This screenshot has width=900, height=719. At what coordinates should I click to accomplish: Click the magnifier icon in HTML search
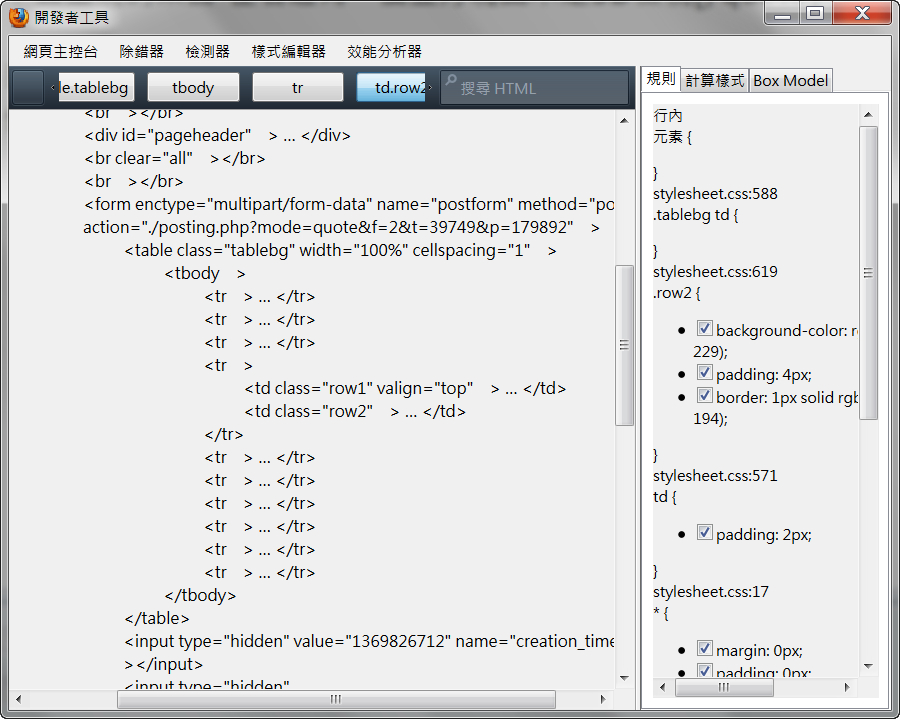pos(450,82)
